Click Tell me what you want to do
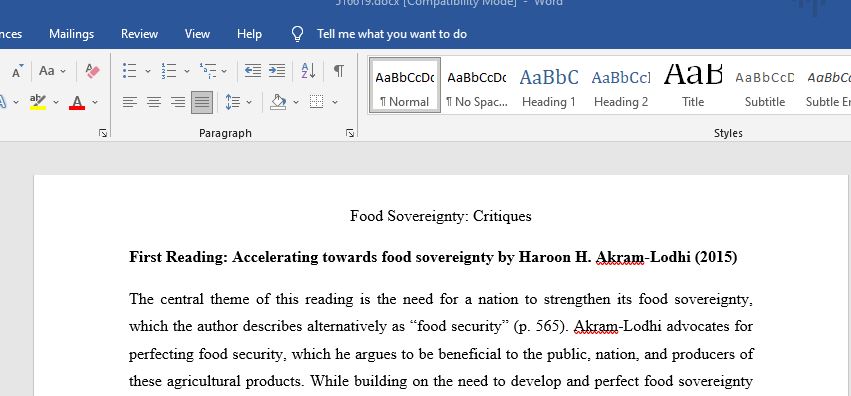Screen dimensions: 851x396 click(x=392, y=34)
